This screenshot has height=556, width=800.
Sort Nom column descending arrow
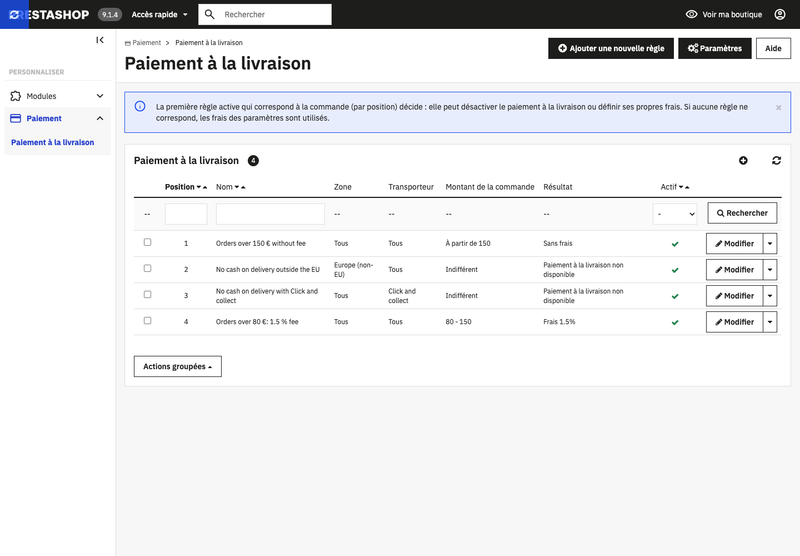click(237, 187)
